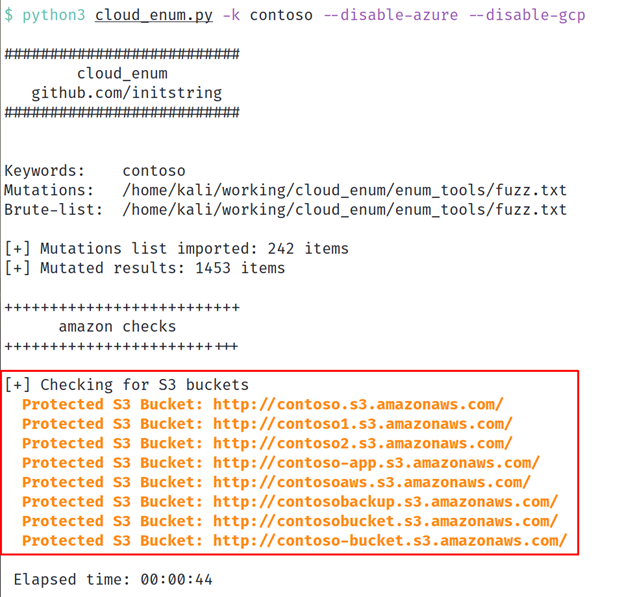
Task: Click the python3 command word
Action: point(54,16)
